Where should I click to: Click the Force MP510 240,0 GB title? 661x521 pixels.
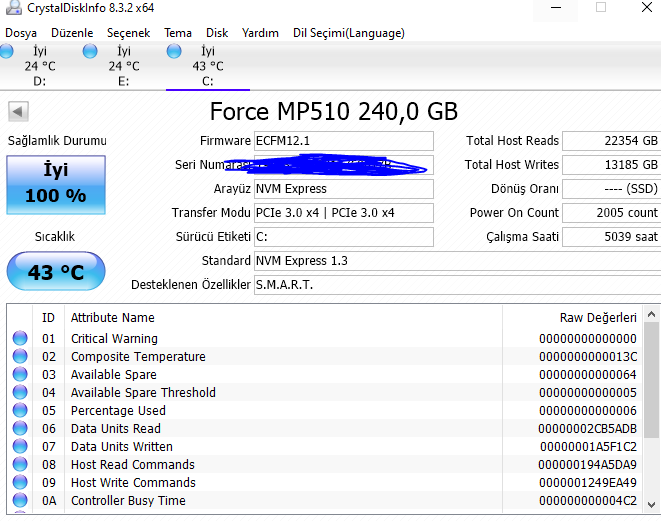(333, 112)
